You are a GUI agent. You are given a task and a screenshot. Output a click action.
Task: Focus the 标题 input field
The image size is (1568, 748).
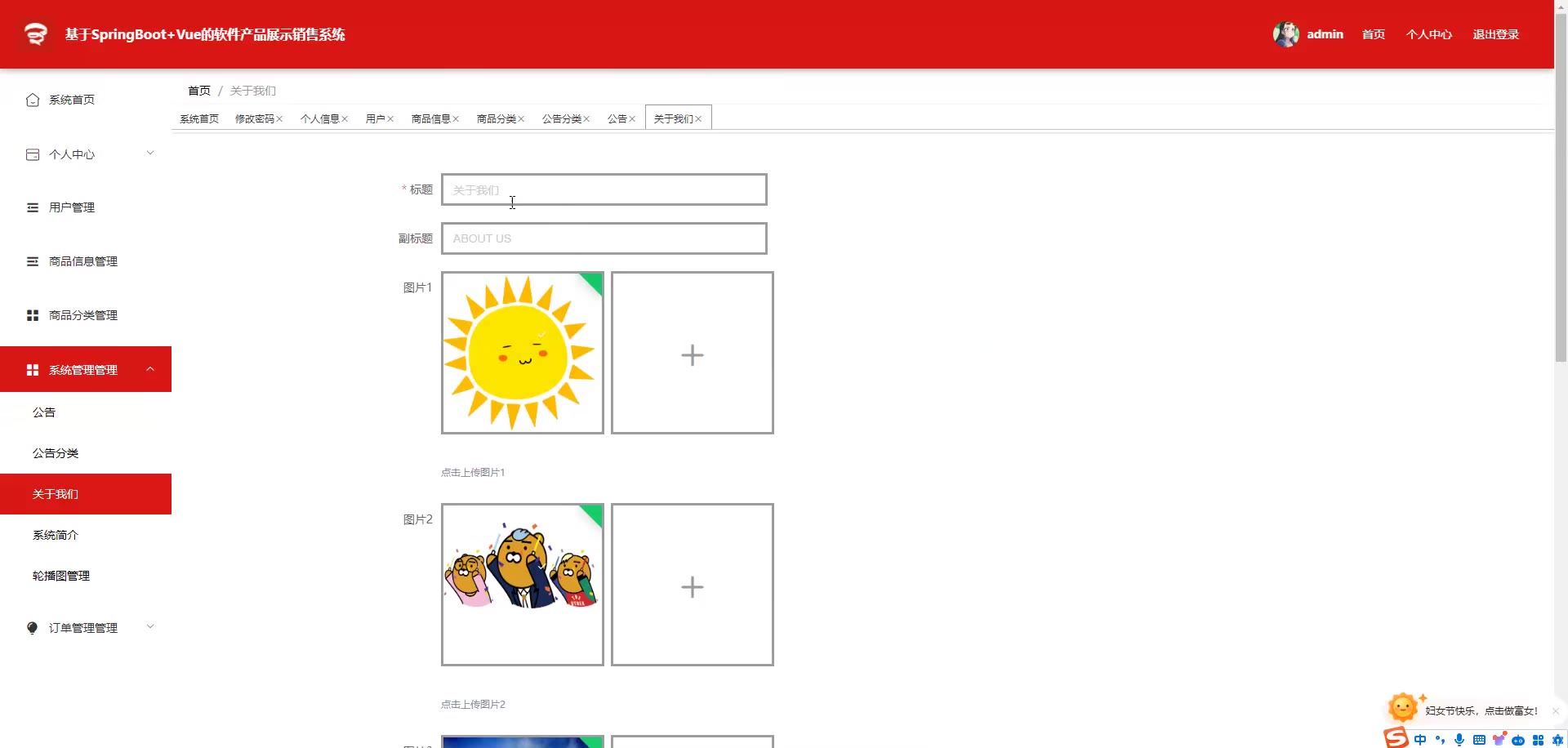click(x=604, y=189)
